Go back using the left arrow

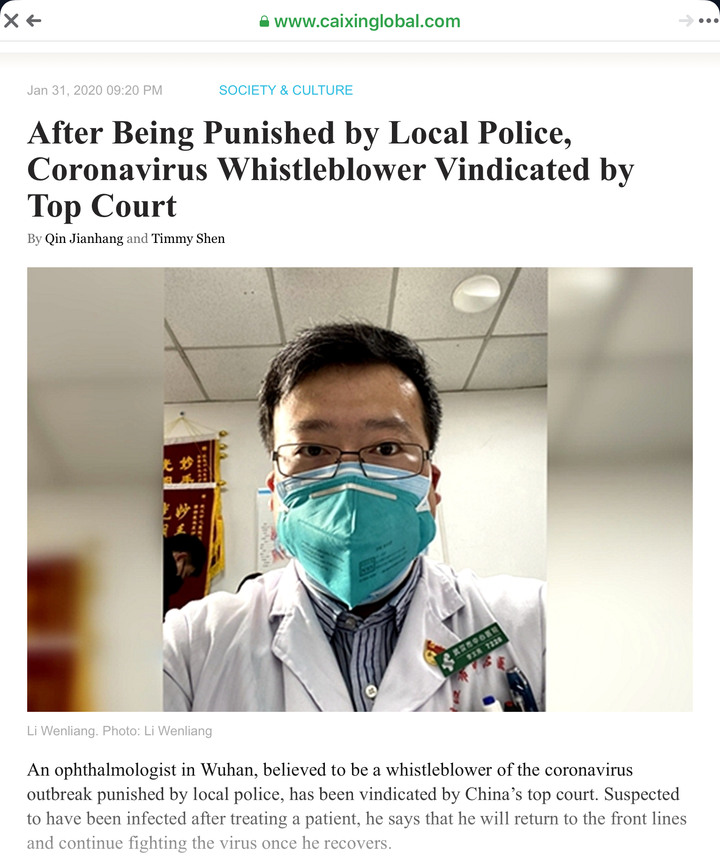[34, 21]
